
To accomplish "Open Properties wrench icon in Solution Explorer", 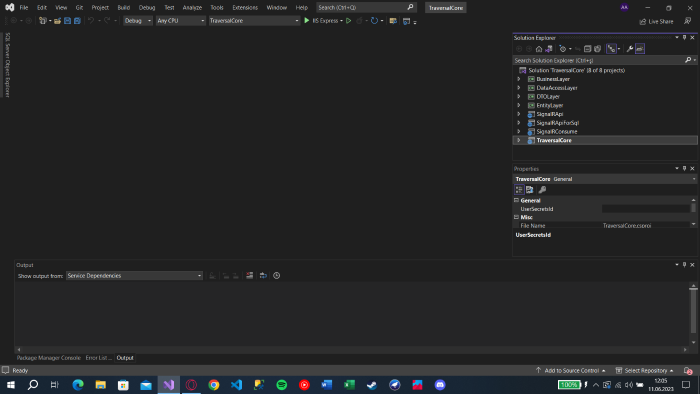I will 629,49.
